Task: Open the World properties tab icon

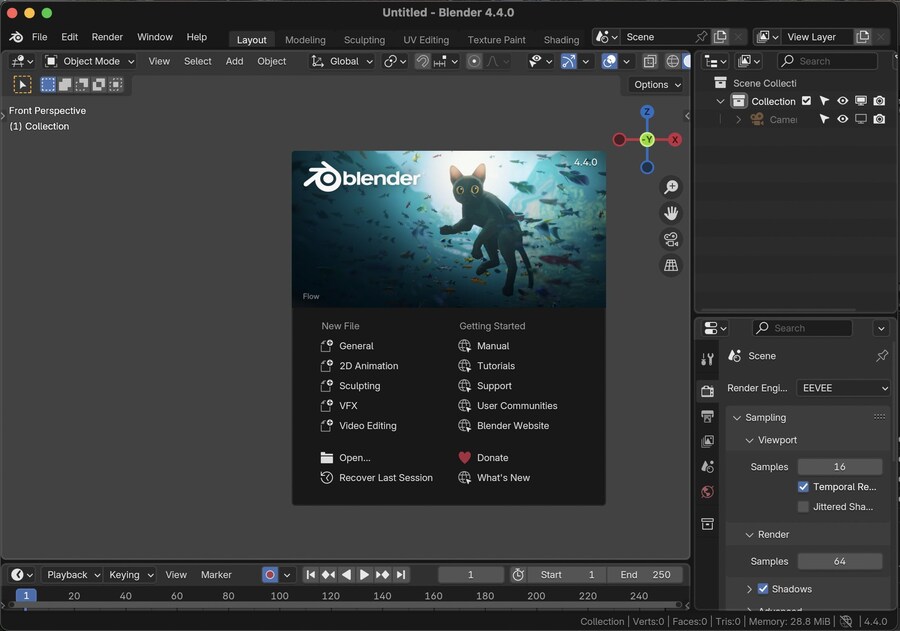Action: tap(708, 492)
